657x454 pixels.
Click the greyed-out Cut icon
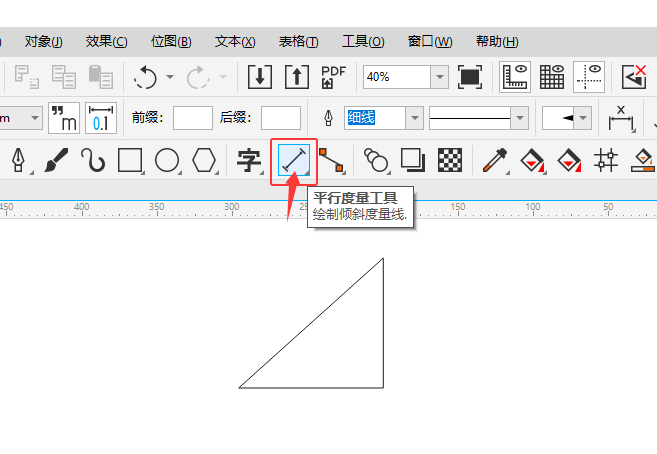(x=26, y=77)
